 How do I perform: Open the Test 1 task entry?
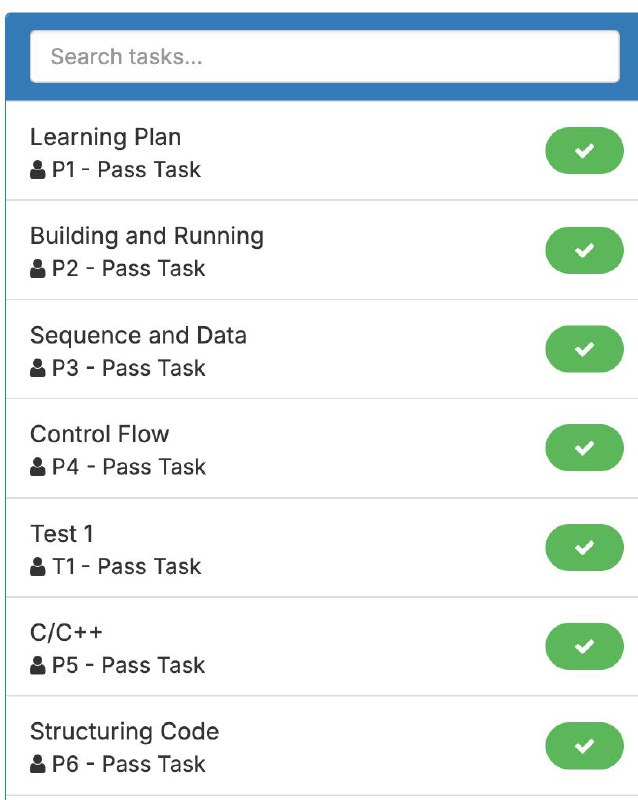pyautogui.click(x=62, y=533)
